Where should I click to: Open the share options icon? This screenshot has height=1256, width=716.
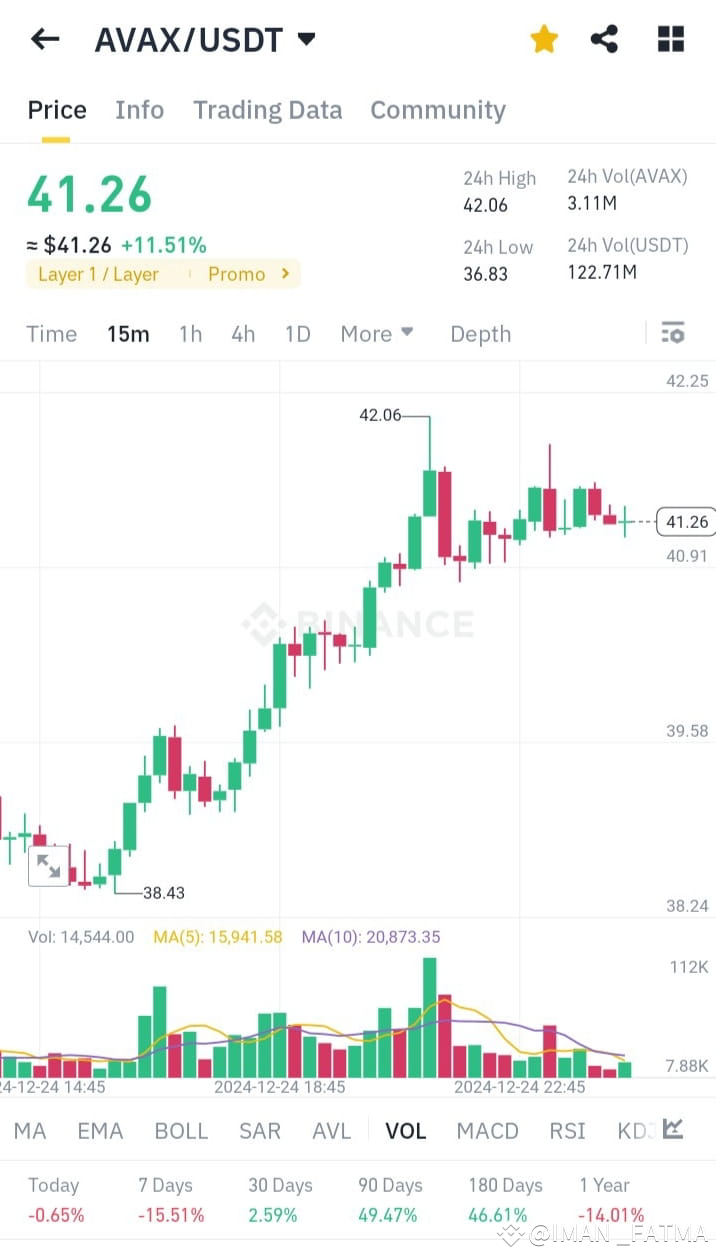click(604, 38)
